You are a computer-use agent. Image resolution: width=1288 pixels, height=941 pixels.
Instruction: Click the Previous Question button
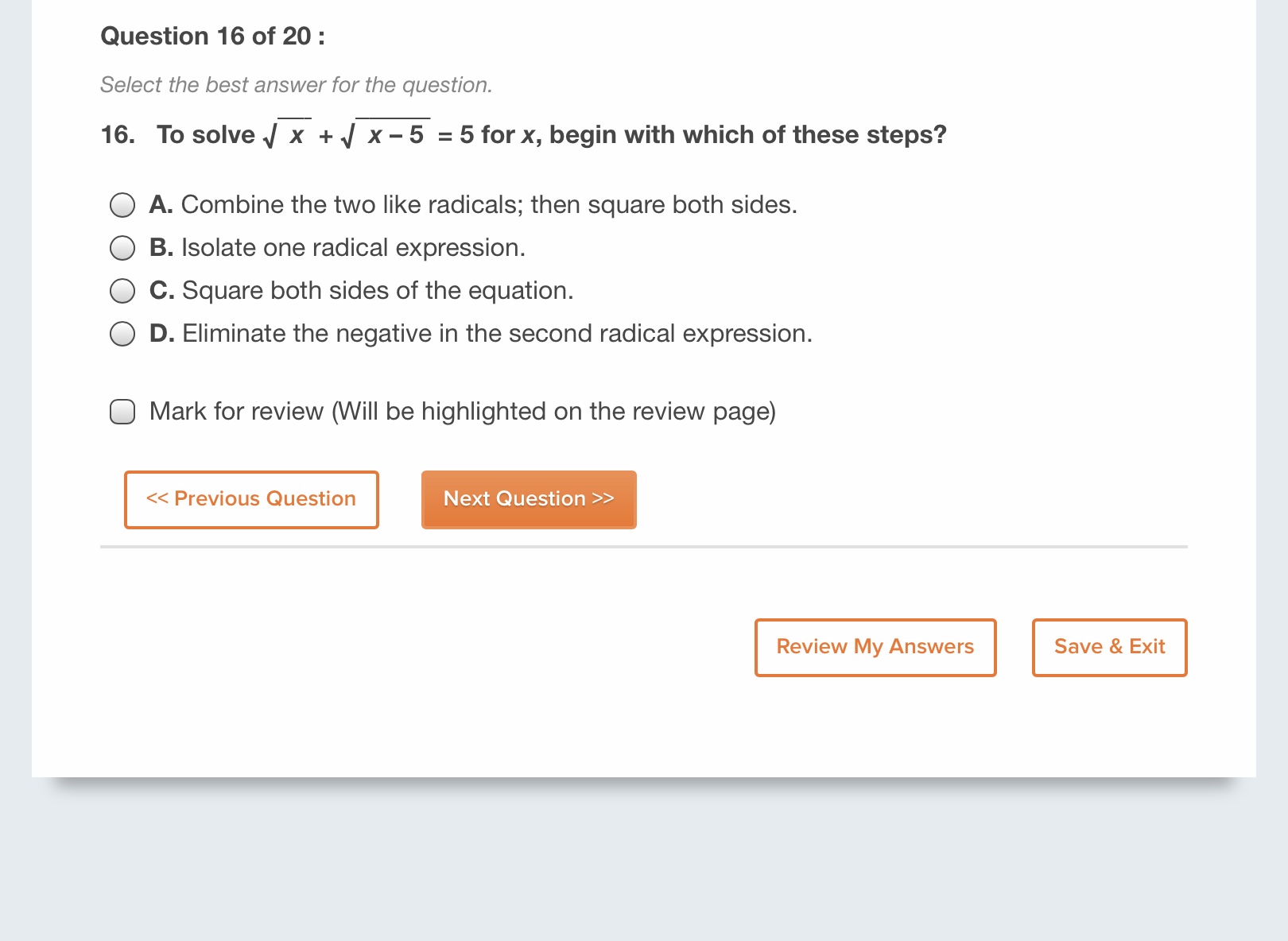(x=251, y=499)
